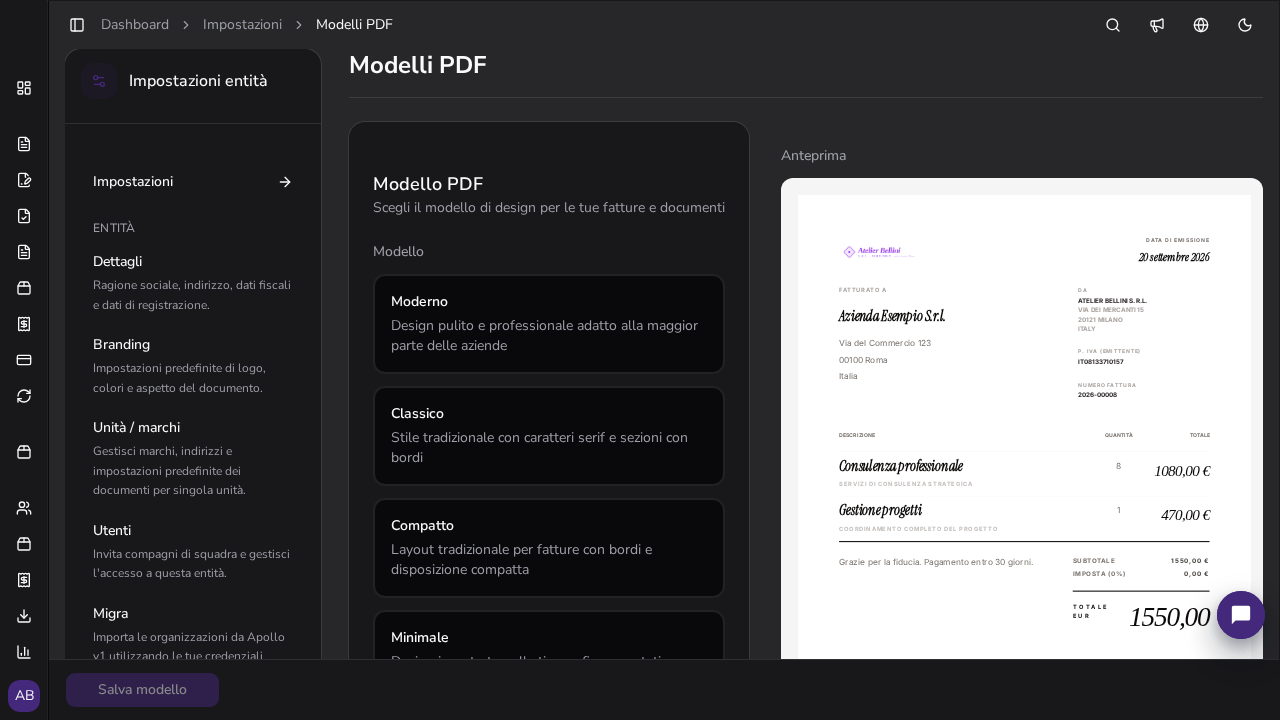The width and height of the screenshot is (1280, 720).
Task: Open the chat bubble widget
Action: coord(1241,615)
